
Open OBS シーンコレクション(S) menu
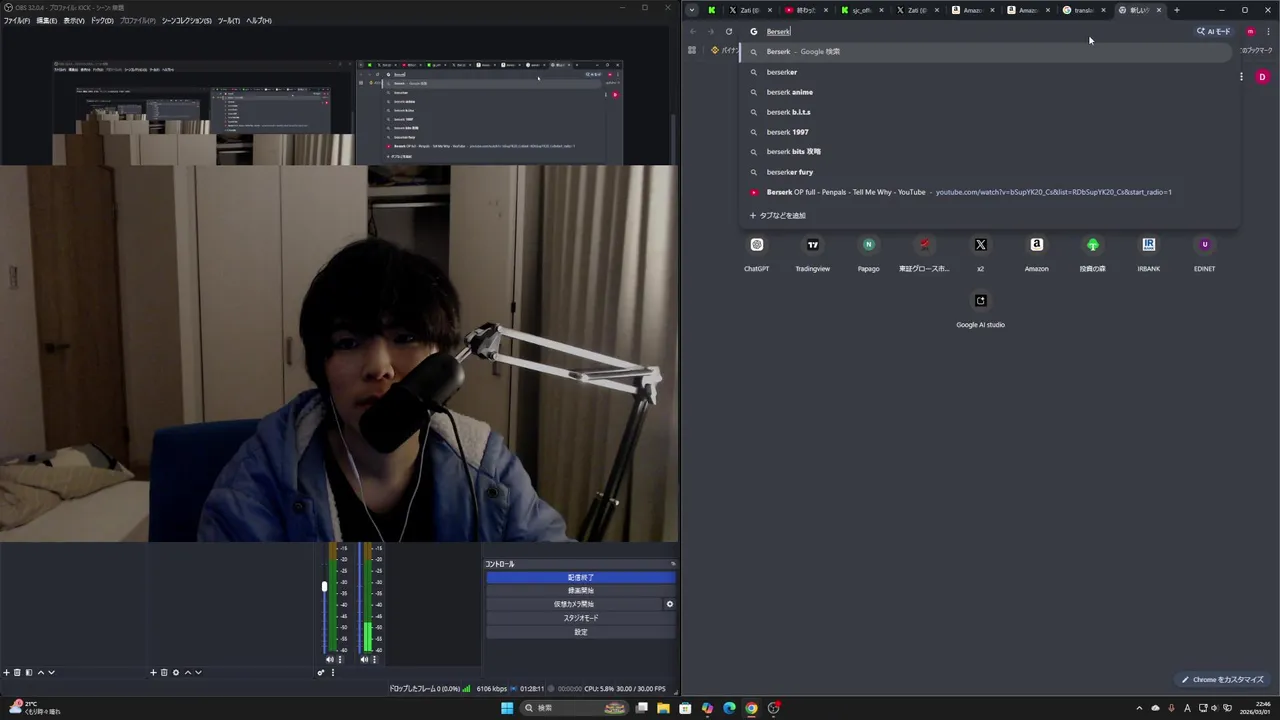pos(186,20)
